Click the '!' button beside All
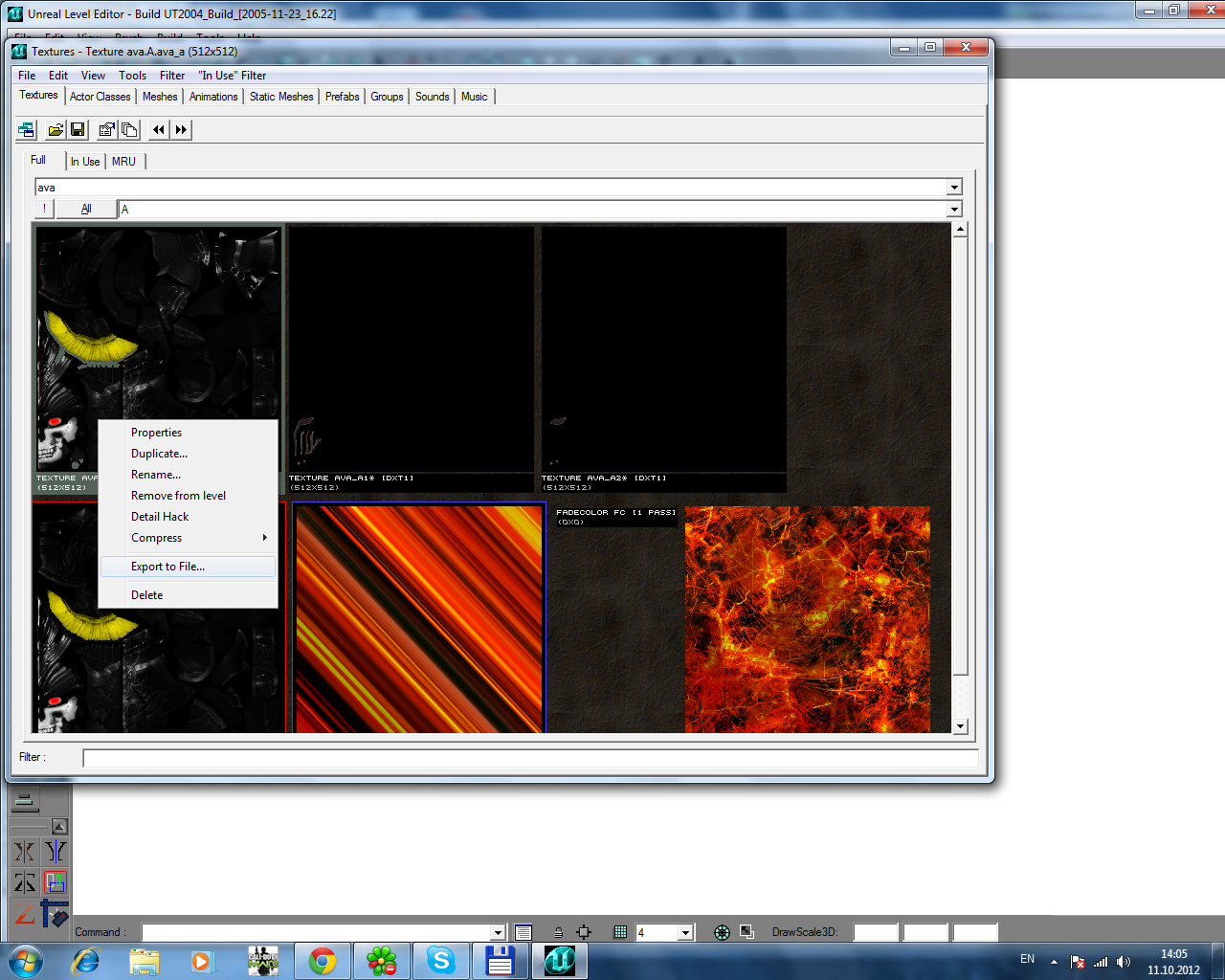 (x=44, y=209)
